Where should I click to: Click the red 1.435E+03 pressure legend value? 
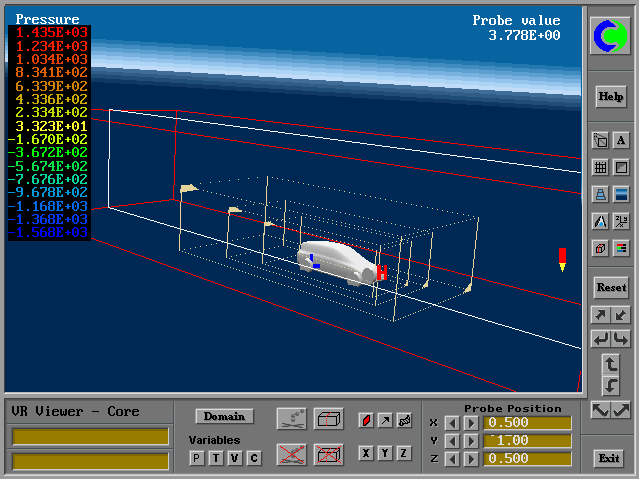(x=50, y=33)
